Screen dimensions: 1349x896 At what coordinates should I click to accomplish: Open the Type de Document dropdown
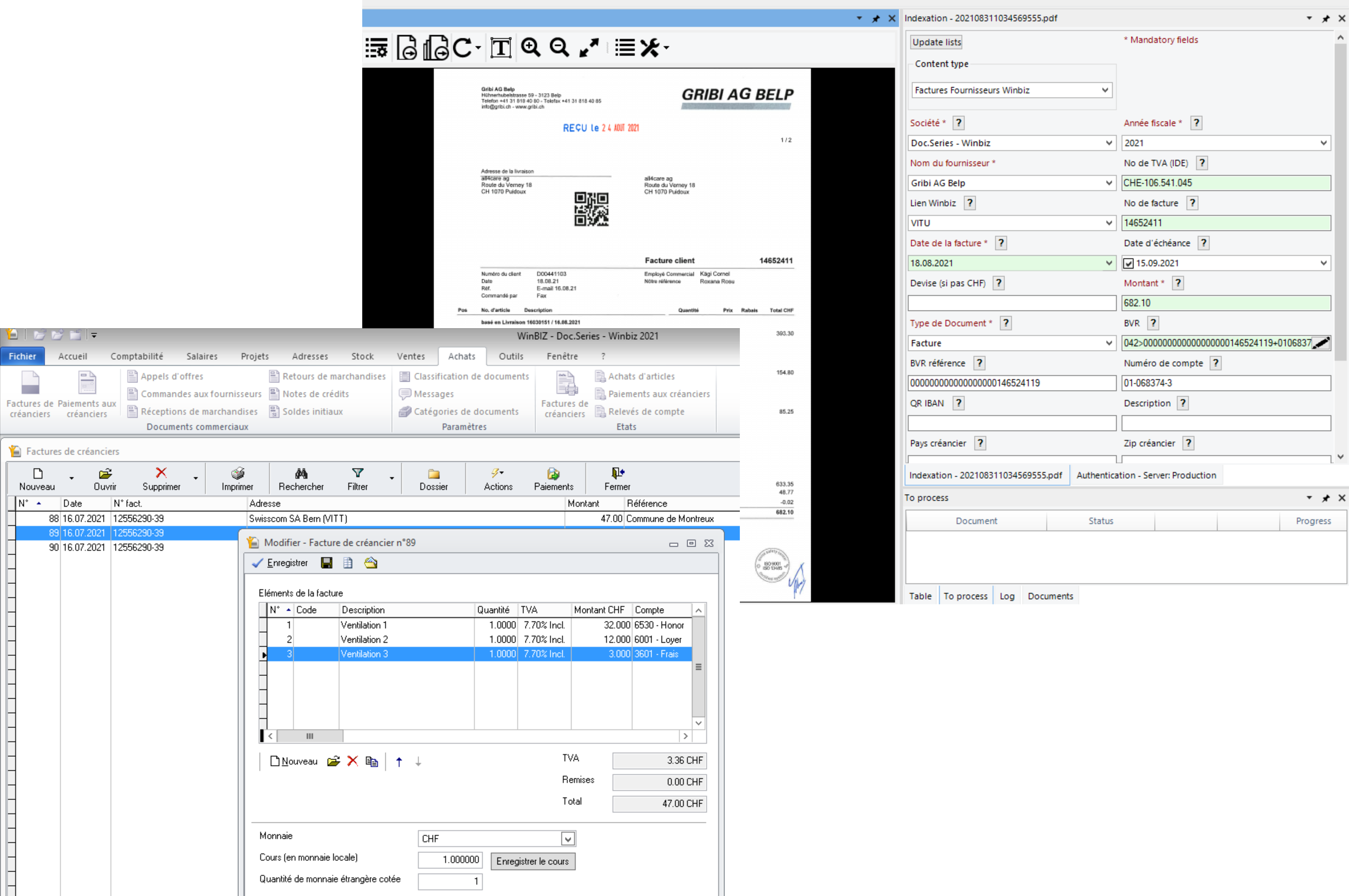1109,343
